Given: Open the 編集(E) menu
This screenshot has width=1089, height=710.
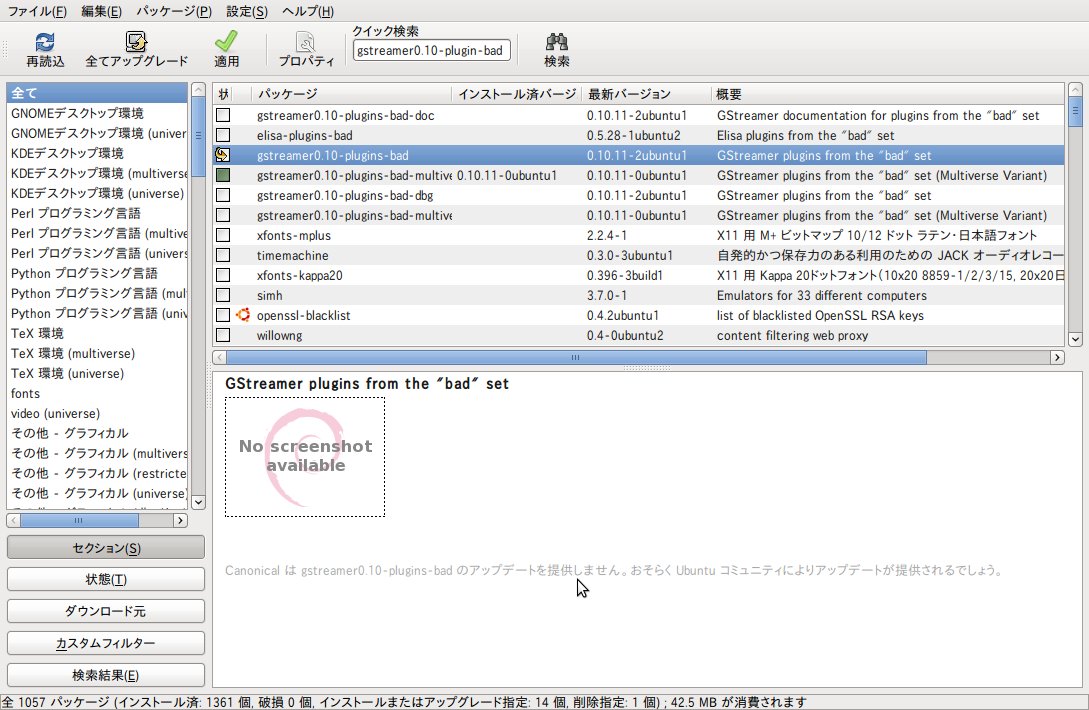Looking at the screenshot, I should point(101,11).
